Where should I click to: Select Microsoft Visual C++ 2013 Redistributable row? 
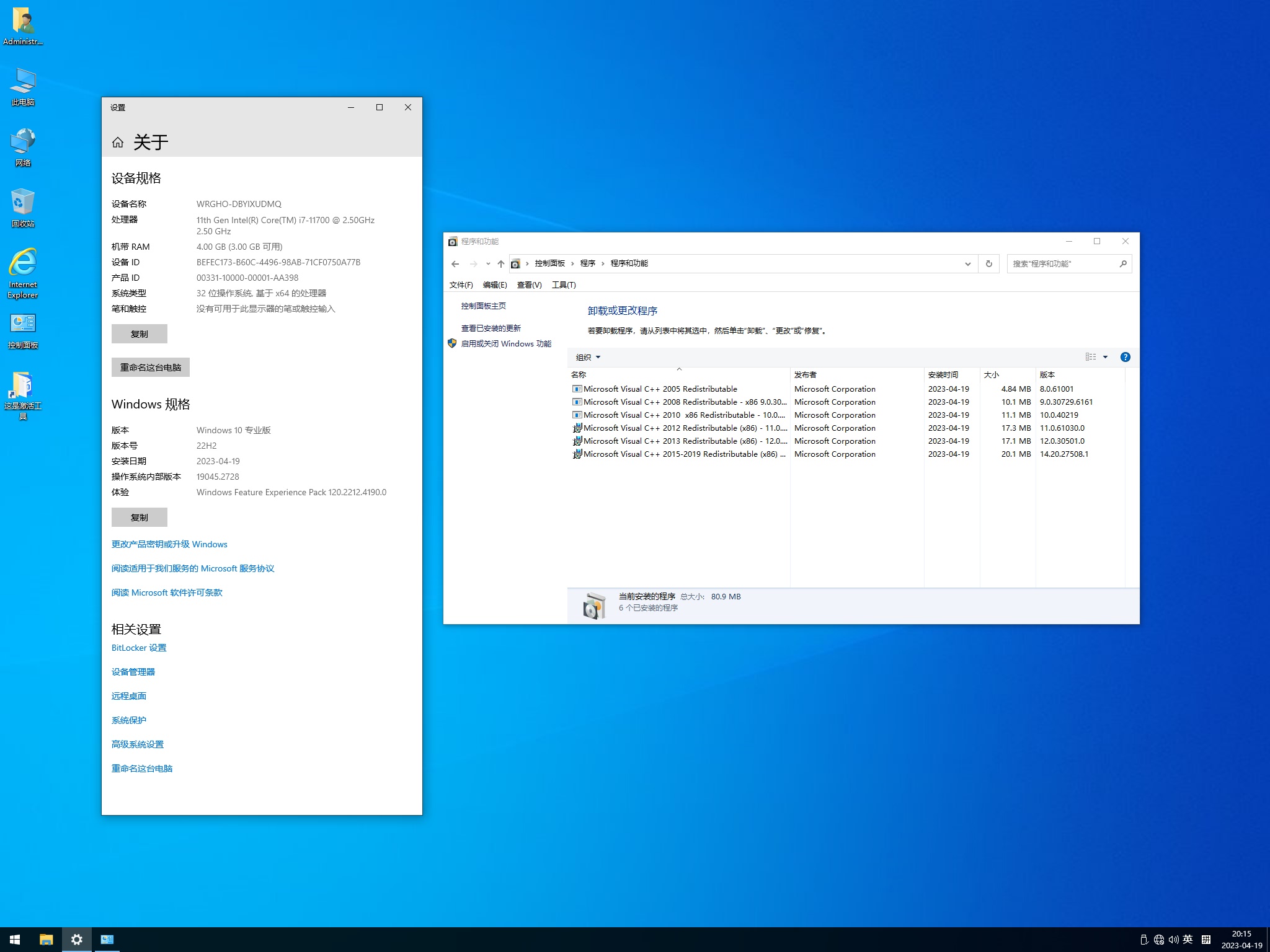(x=846, y=441)
